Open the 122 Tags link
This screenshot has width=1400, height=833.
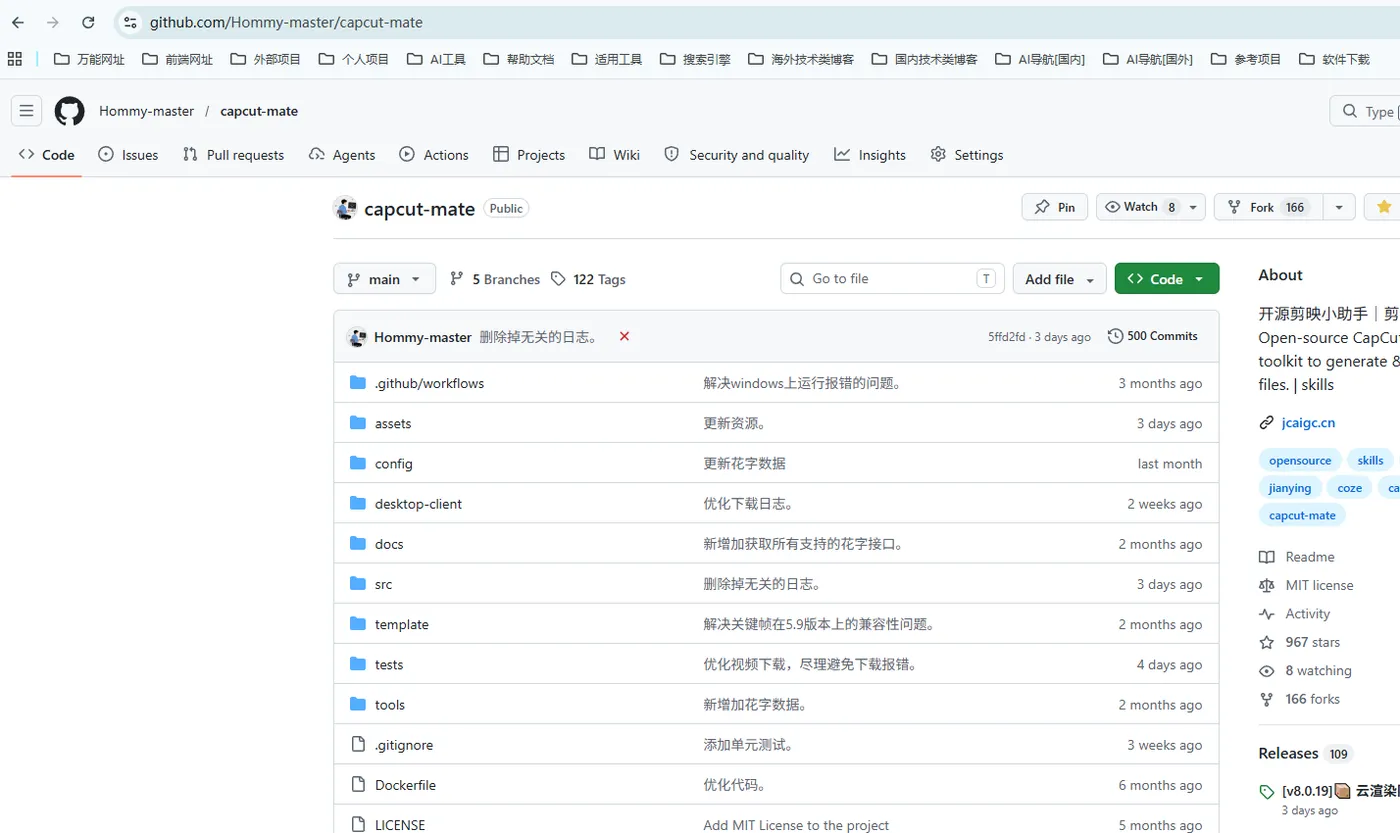pos(589,279)
